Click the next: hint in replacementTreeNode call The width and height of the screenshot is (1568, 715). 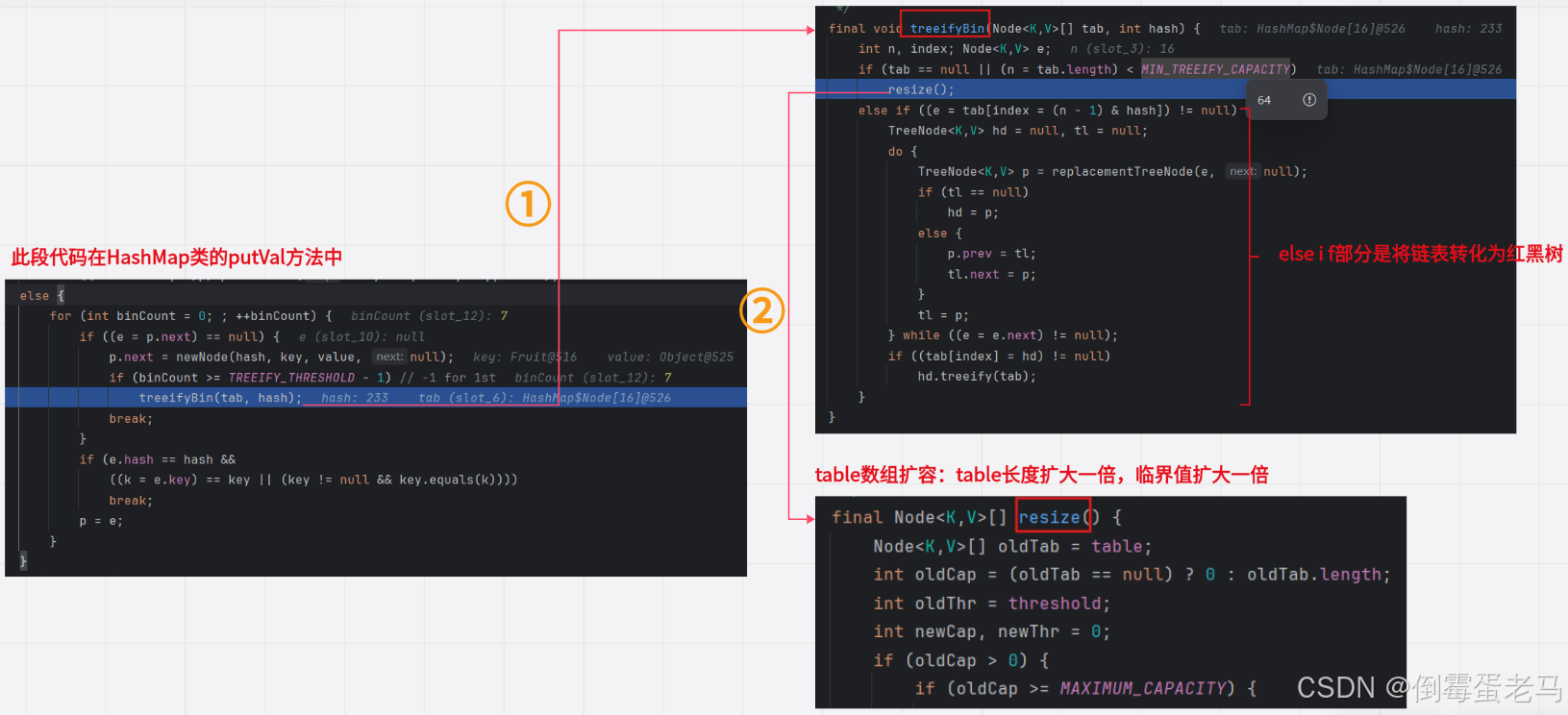pyautogui.click(x=1242, y=171)
